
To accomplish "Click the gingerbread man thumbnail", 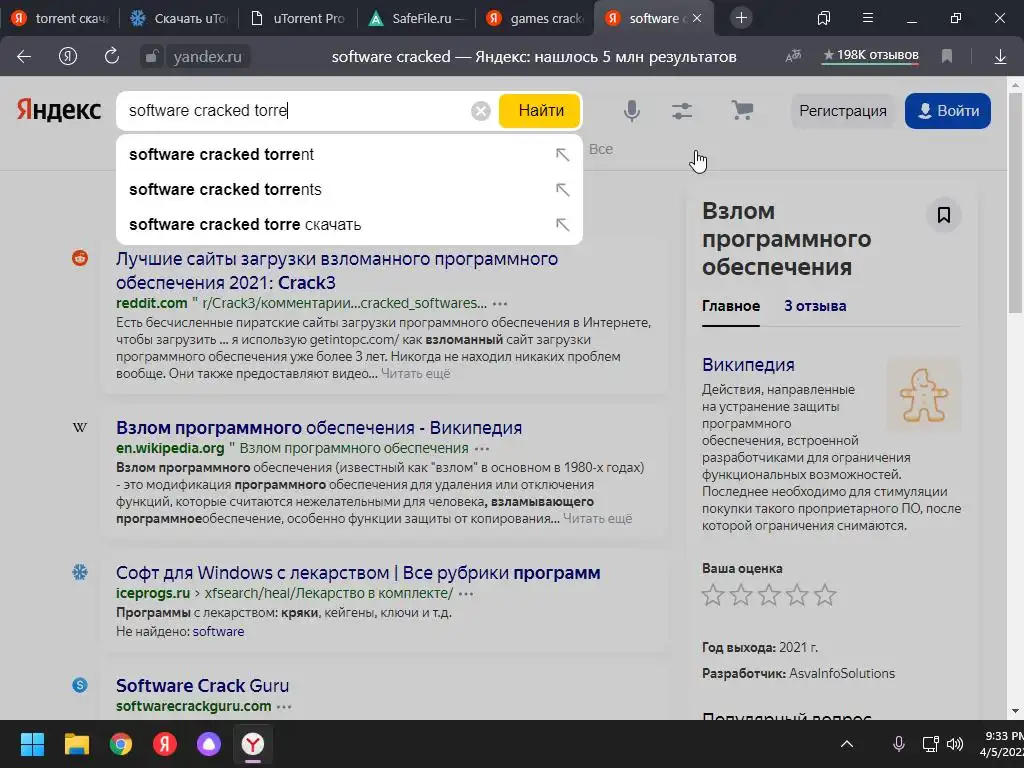I will coord(923,395).
